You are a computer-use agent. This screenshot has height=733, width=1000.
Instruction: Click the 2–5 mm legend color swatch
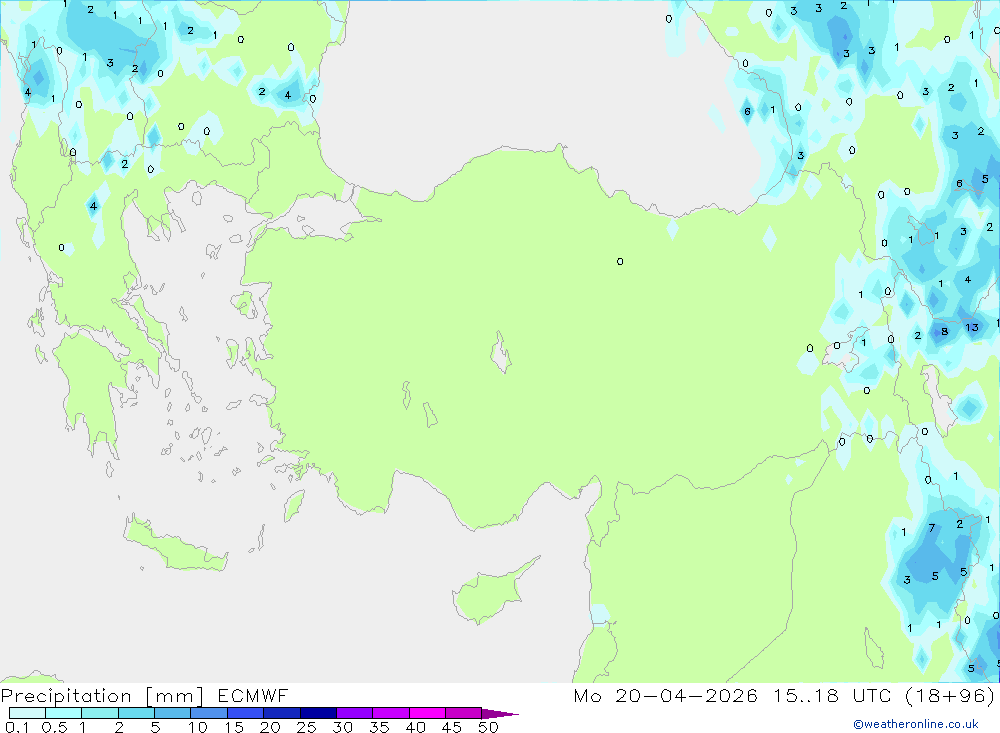pos(136,713)
